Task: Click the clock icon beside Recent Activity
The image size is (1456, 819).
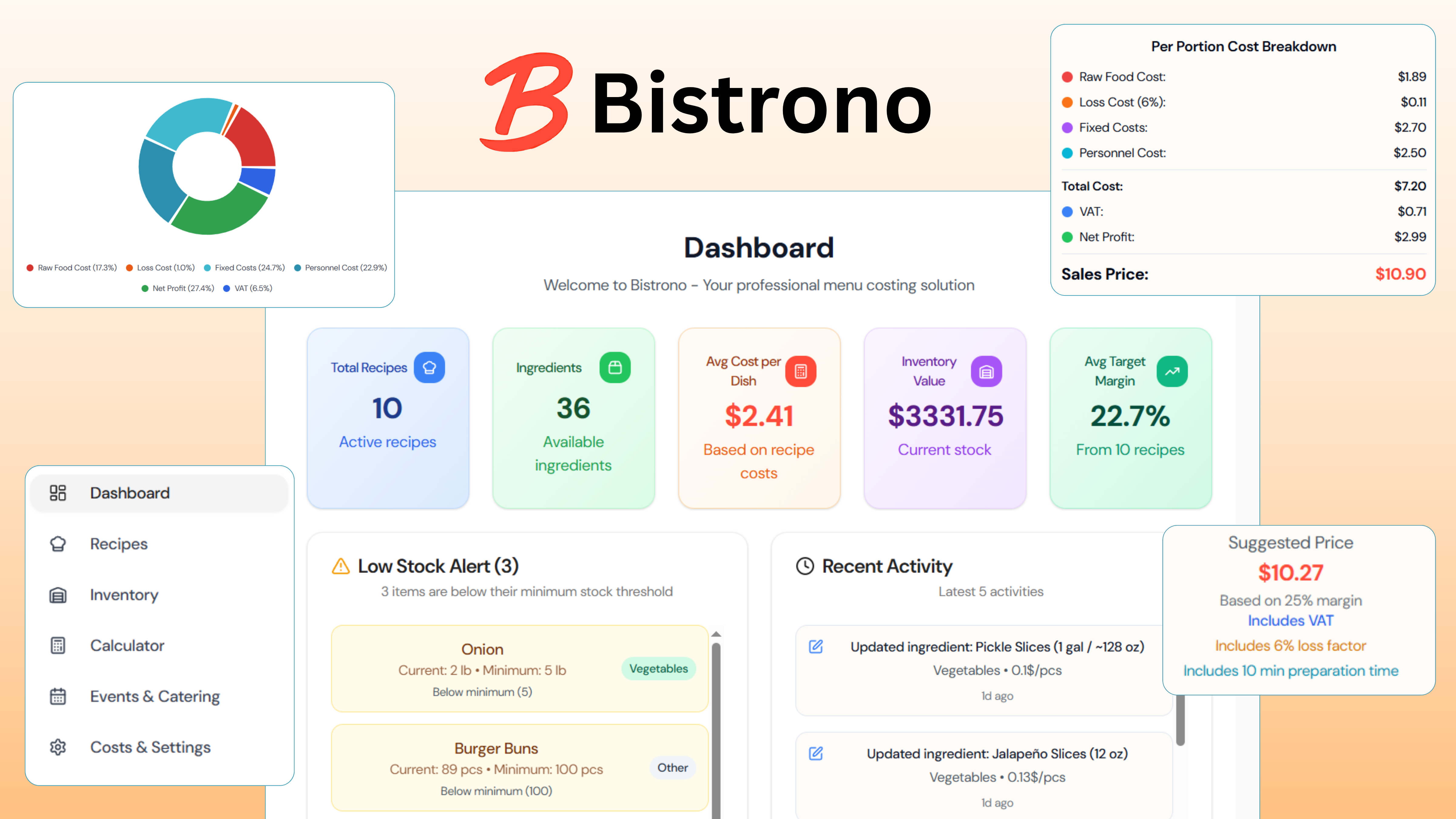Action: coord(805,566)
